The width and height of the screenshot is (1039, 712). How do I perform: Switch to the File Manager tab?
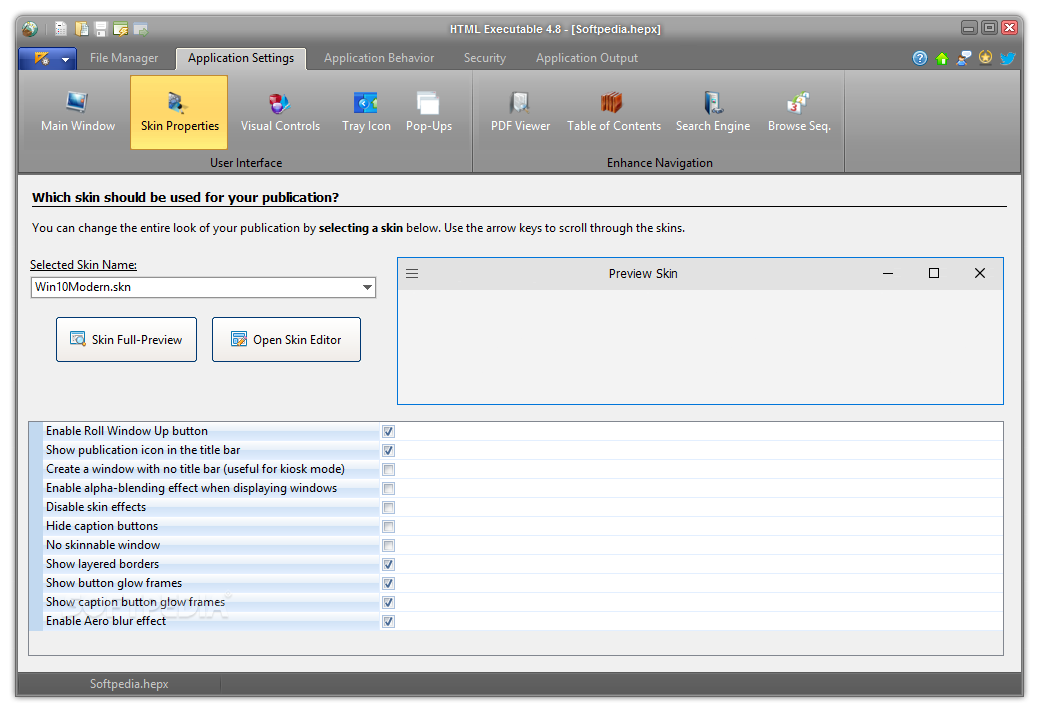coord(124,58)
